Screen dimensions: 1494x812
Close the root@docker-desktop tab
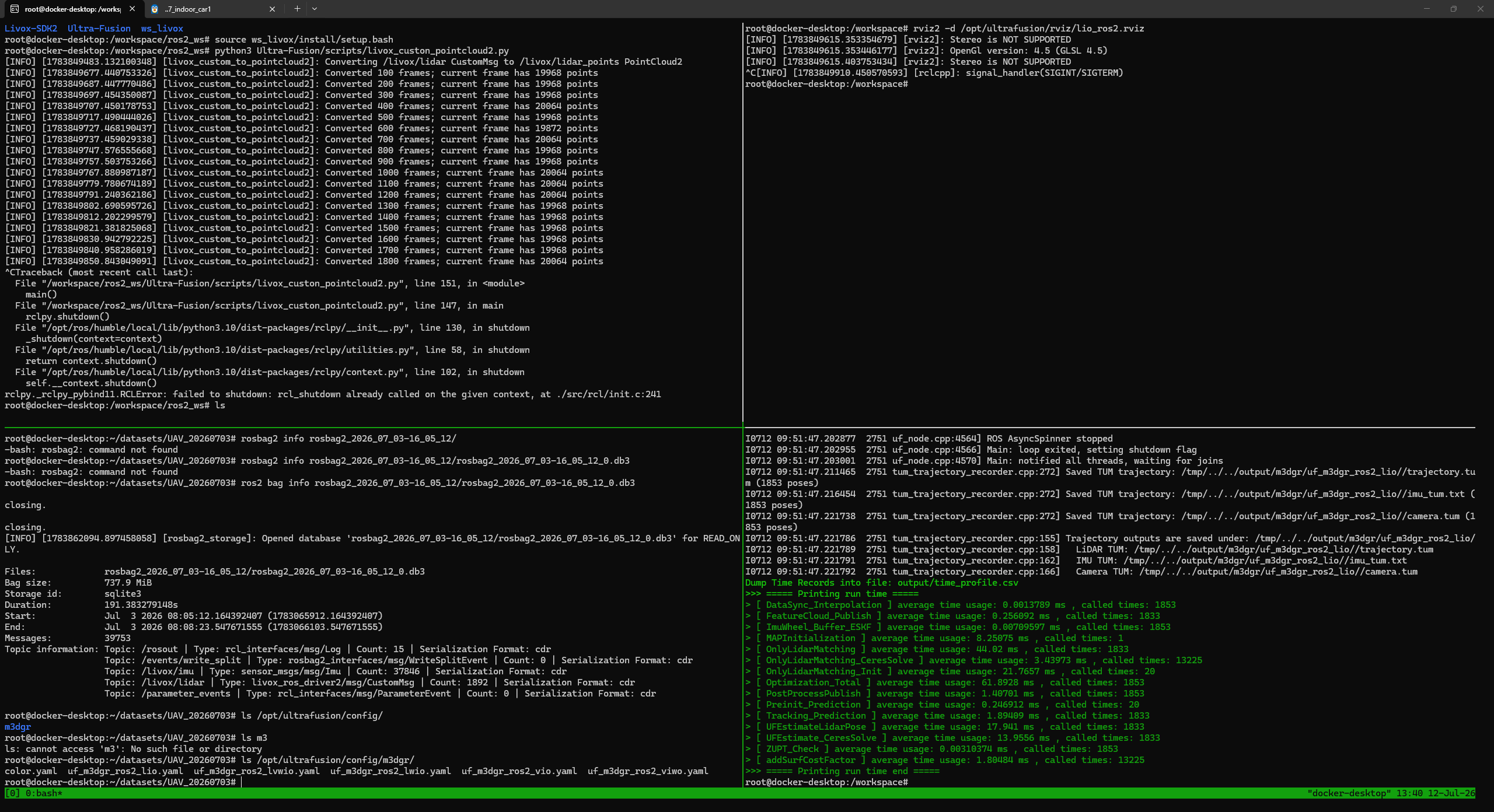click(132, 9)
